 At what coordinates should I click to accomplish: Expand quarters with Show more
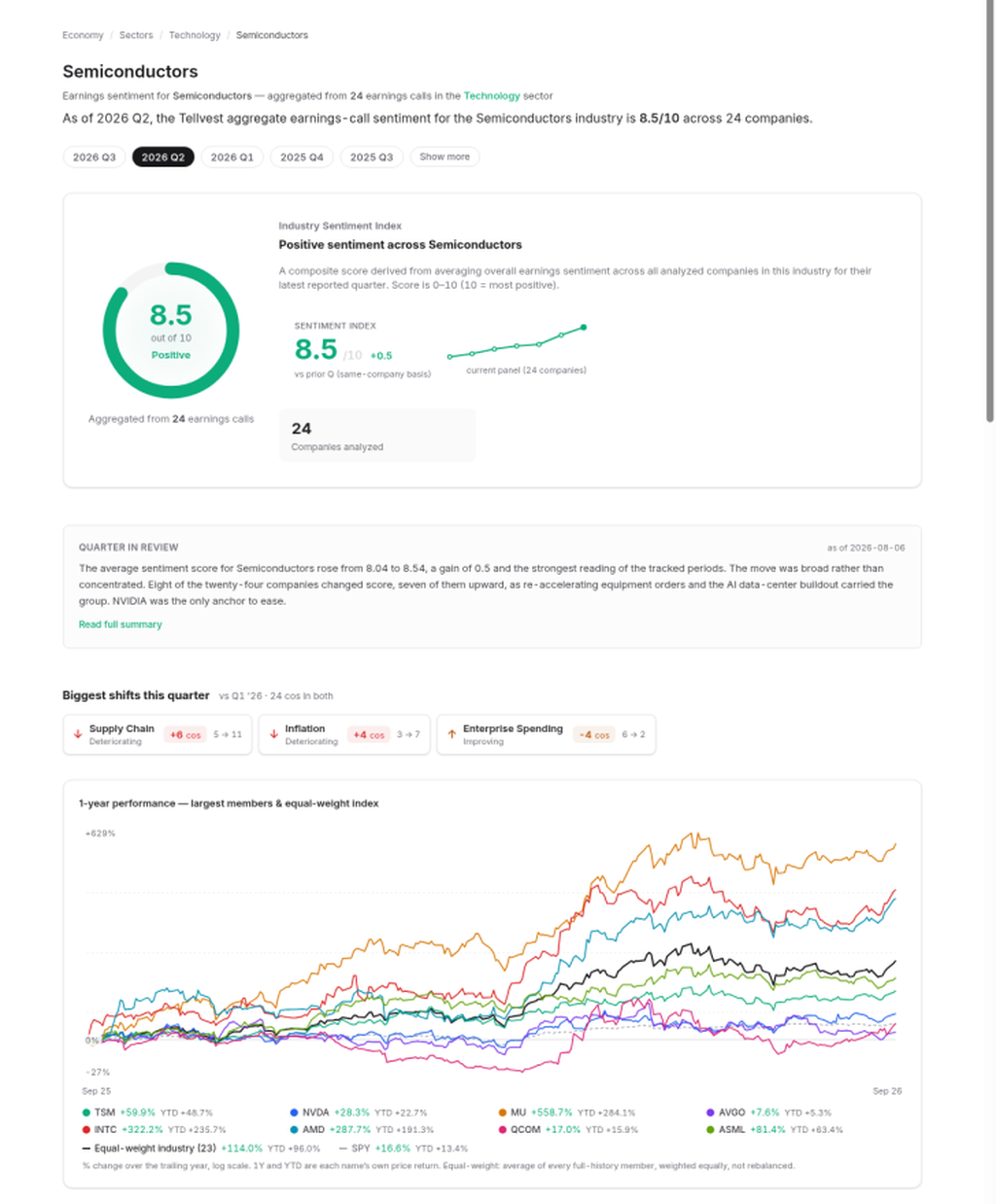(x=445, y=157)
